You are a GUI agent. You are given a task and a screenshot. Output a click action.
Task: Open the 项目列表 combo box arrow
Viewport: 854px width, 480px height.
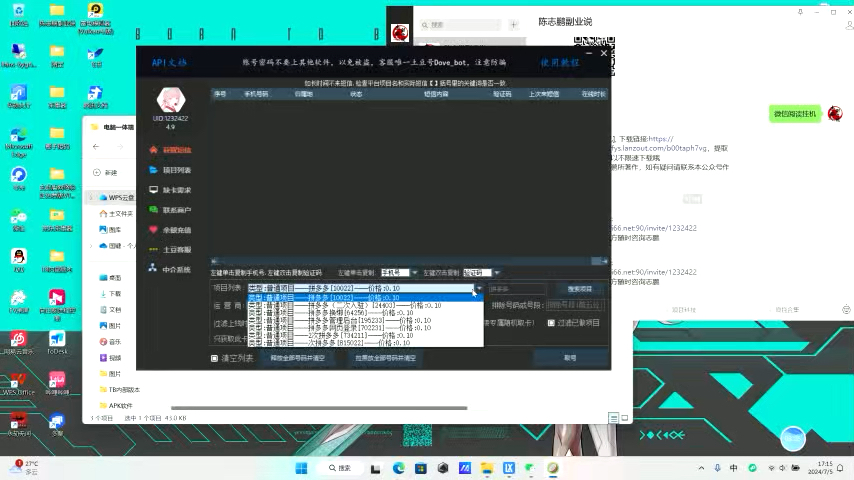coord(479,288)
